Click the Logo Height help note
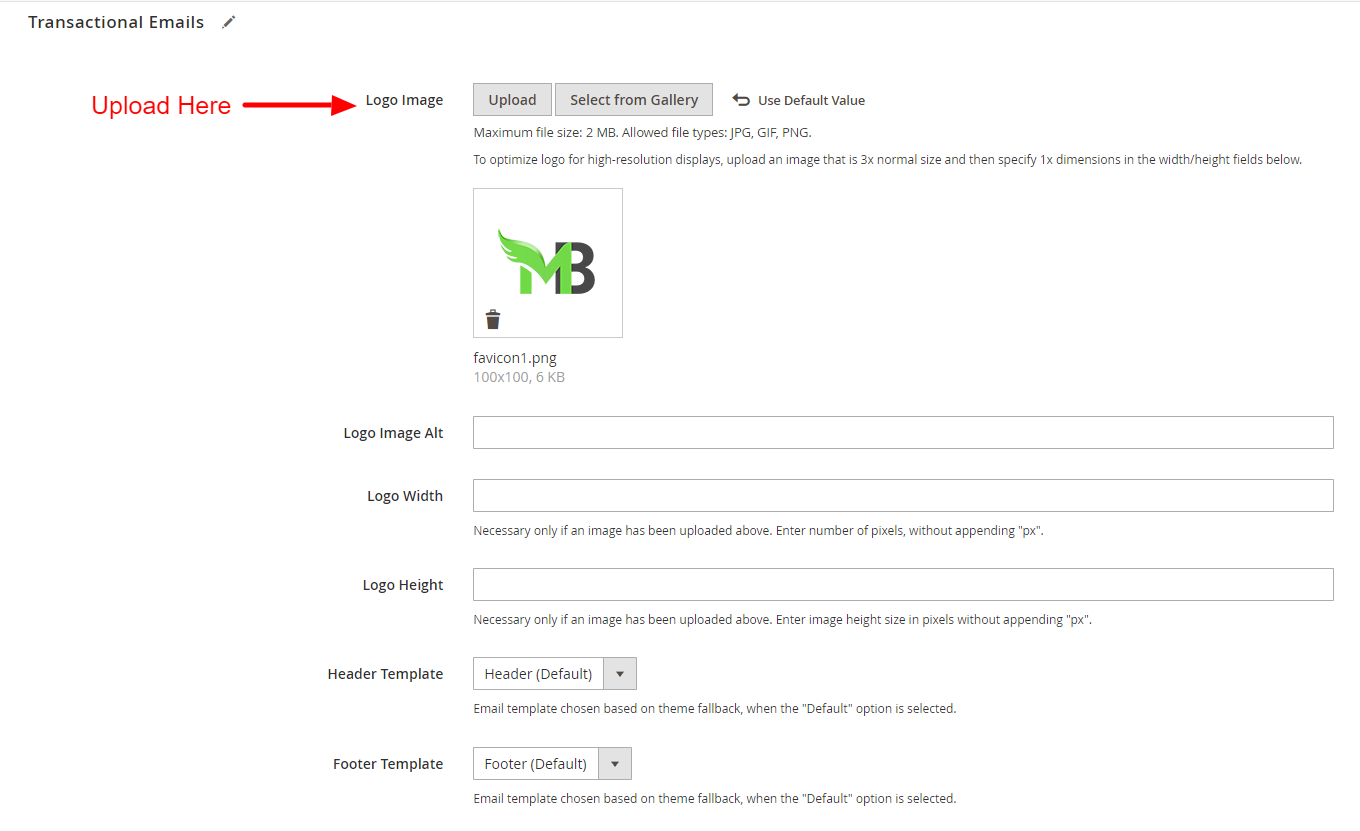The width and height of the screenshot is (1360, 831). tap(782, 619)
